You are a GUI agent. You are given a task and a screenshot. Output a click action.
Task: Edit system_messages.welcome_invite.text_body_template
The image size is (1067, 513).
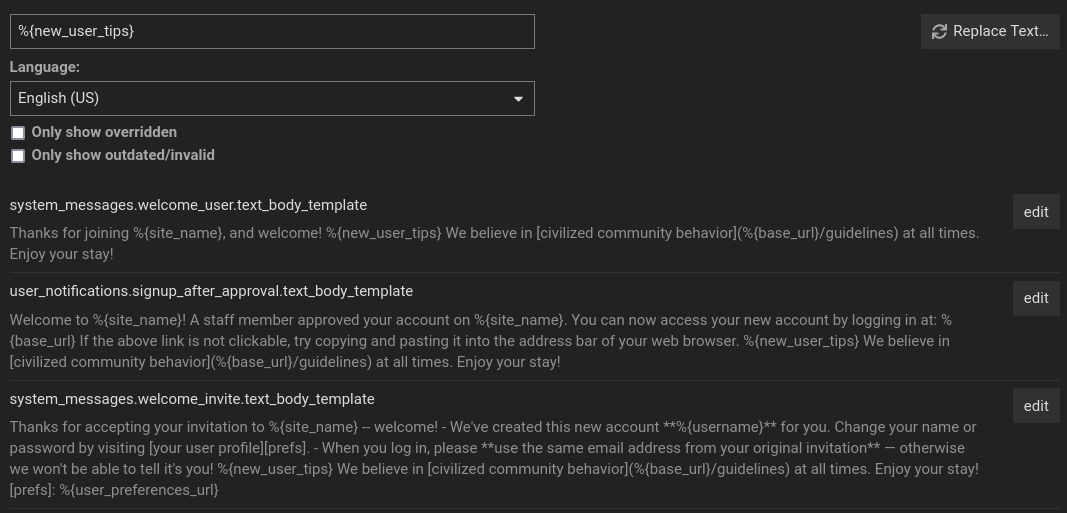[x=1036, y=406]
